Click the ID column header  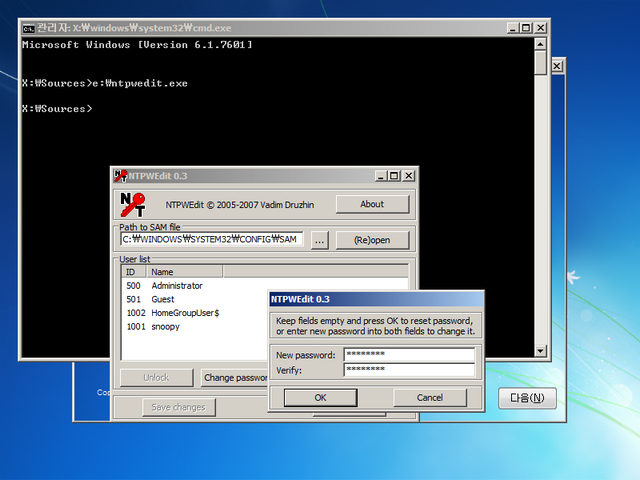coord(134,272)
